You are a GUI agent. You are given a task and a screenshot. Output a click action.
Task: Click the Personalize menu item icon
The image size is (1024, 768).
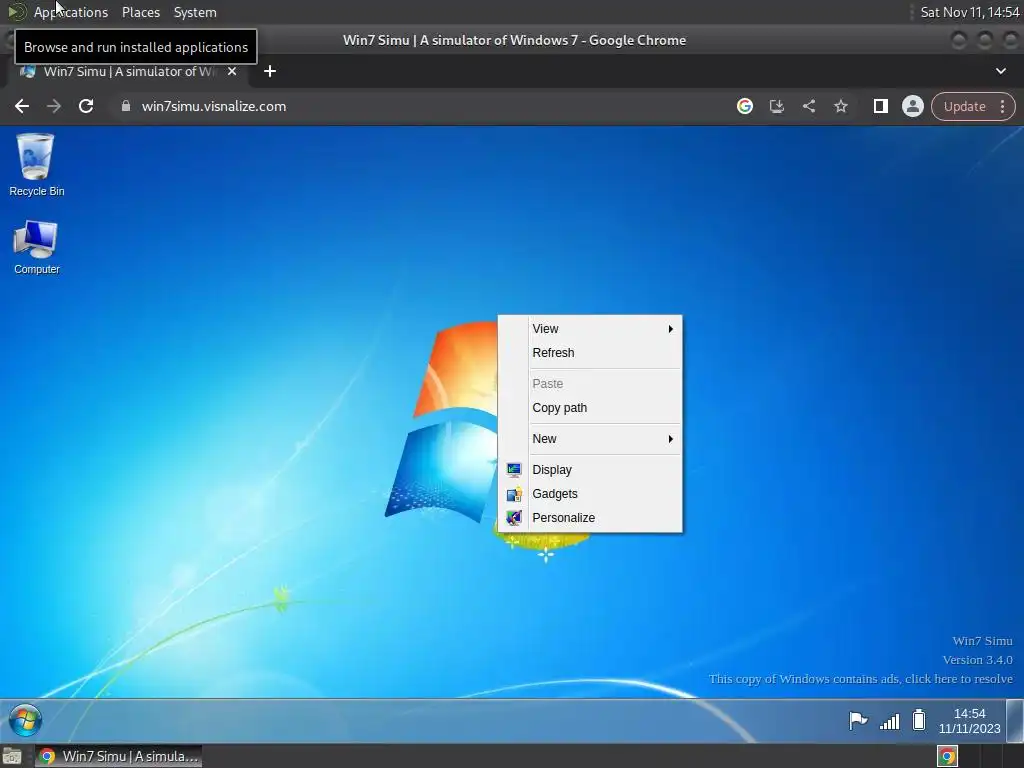coord(514,518)
